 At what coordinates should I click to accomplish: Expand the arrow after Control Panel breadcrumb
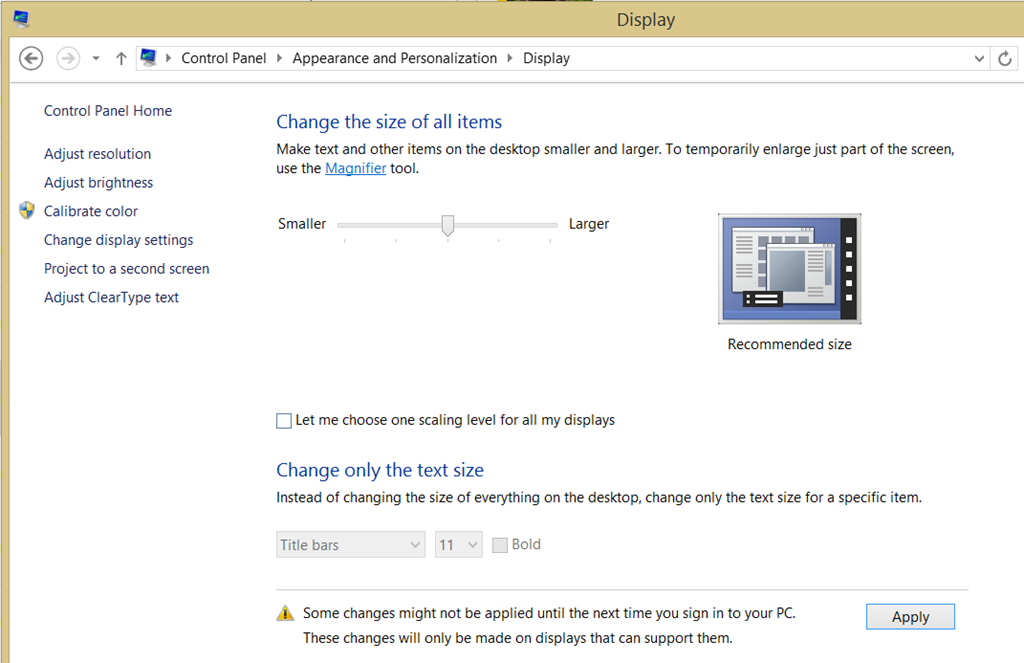click(x=280, y=58)
